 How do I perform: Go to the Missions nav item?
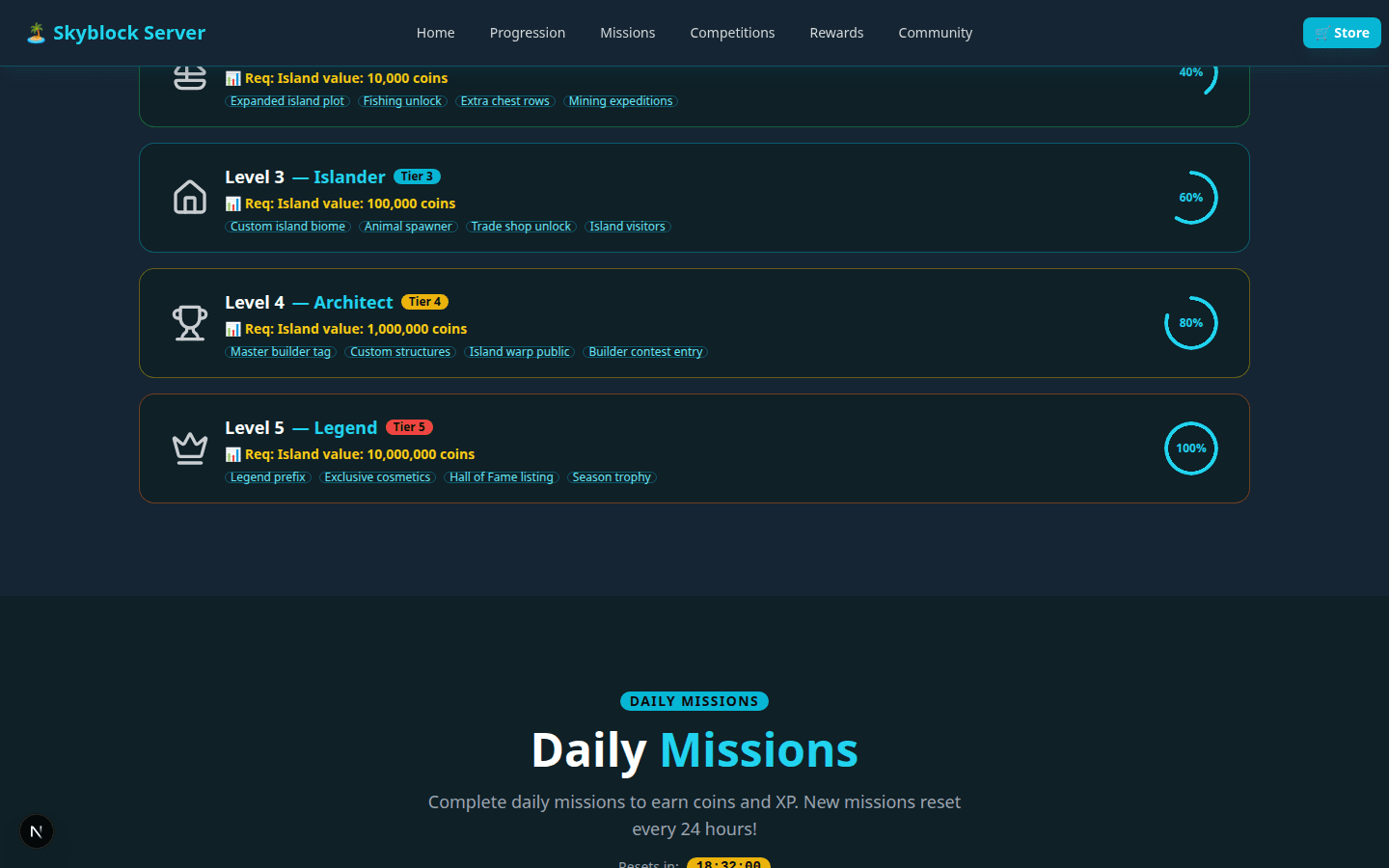(627, 33)
